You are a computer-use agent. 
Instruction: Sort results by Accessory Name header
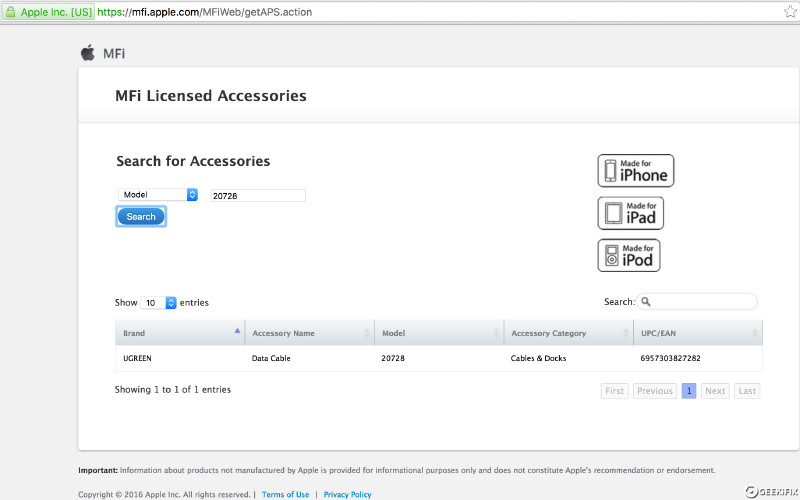click(x=309, y=333)
